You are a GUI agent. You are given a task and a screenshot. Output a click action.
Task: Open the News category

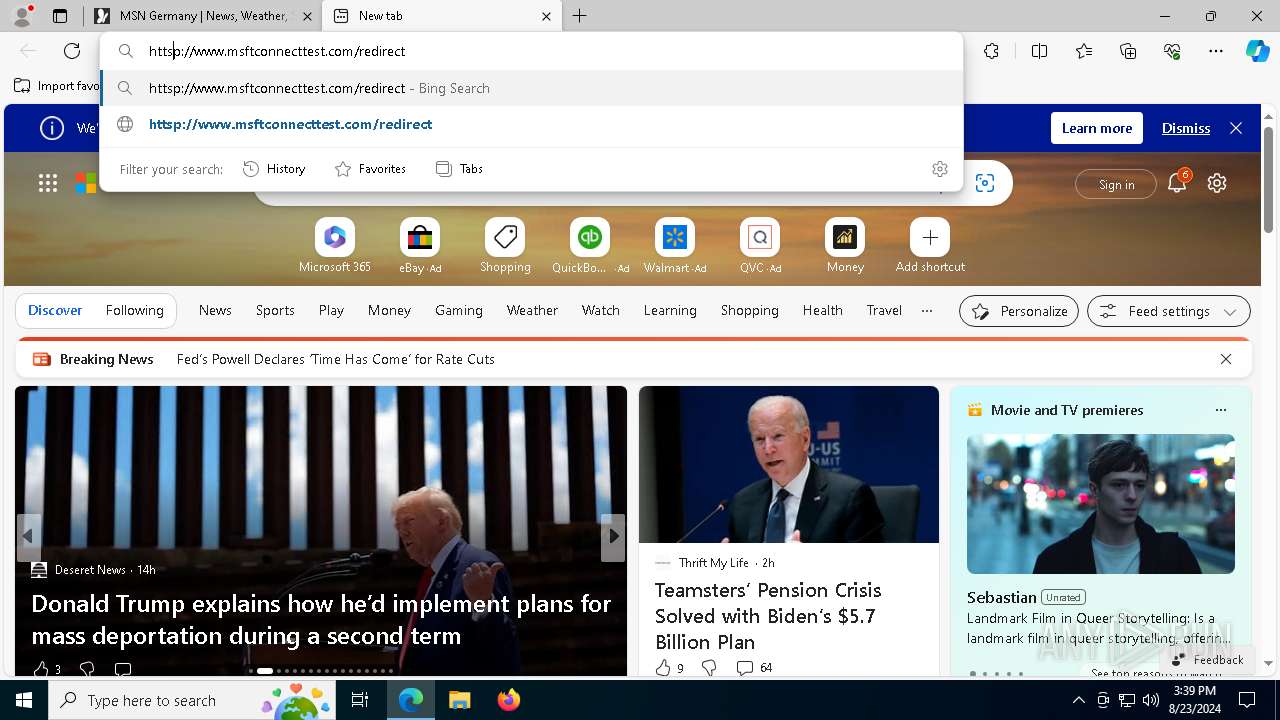(x=215, y=311)
